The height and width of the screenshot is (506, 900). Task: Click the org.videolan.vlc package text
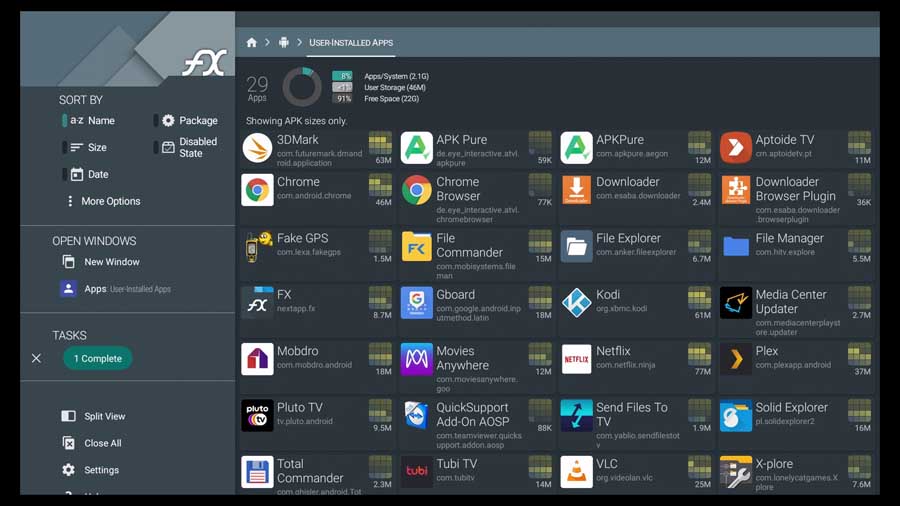(x=624, y=478)
